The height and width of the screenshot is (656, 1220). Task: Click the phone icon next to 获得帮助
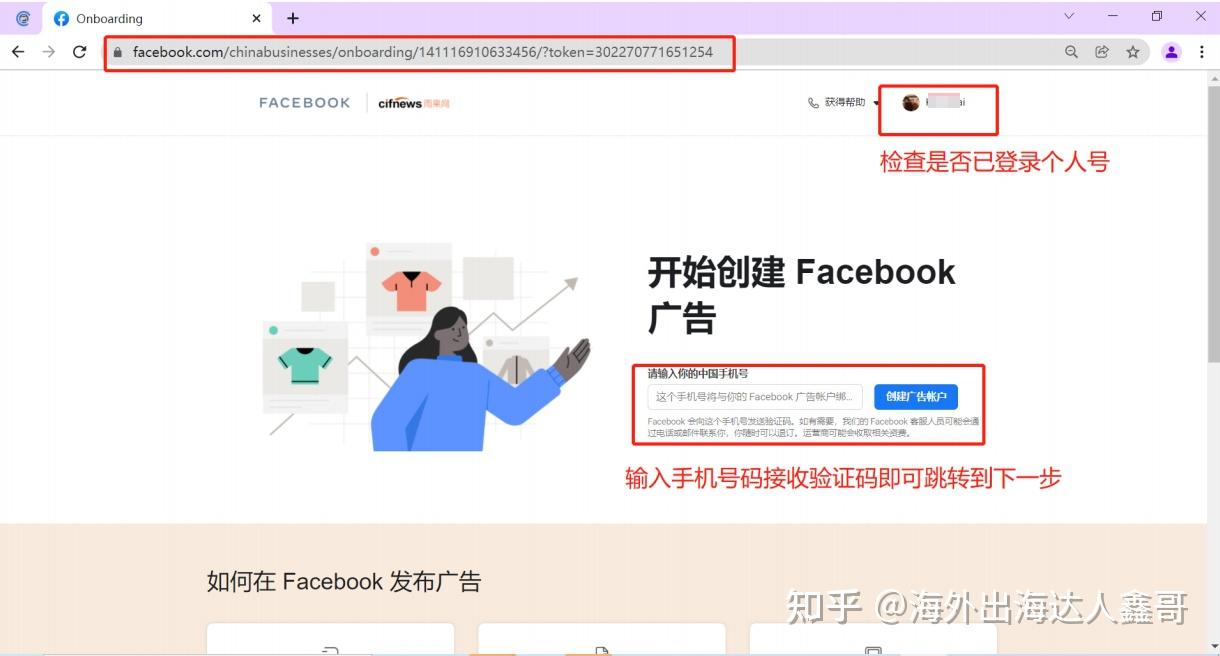point(813,102)
